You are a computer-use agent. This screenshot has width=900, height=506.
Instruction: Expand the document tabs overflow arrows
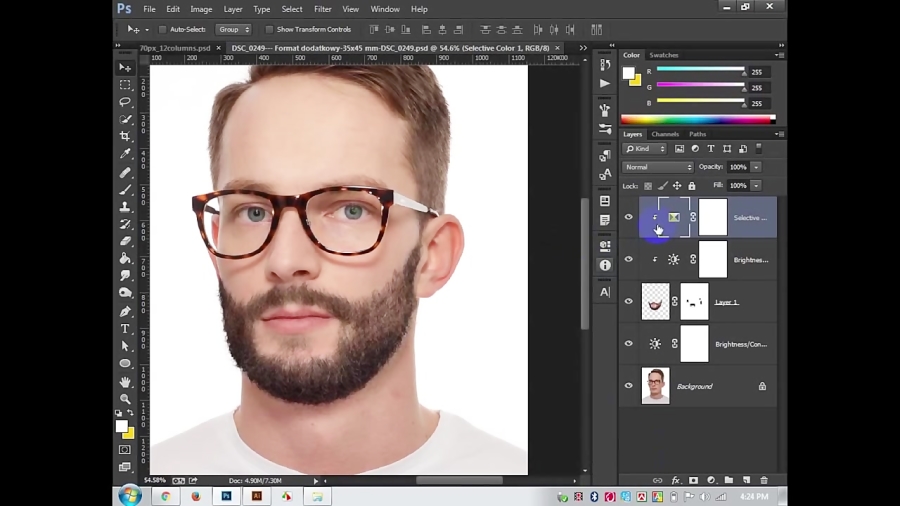coord(583,48)
